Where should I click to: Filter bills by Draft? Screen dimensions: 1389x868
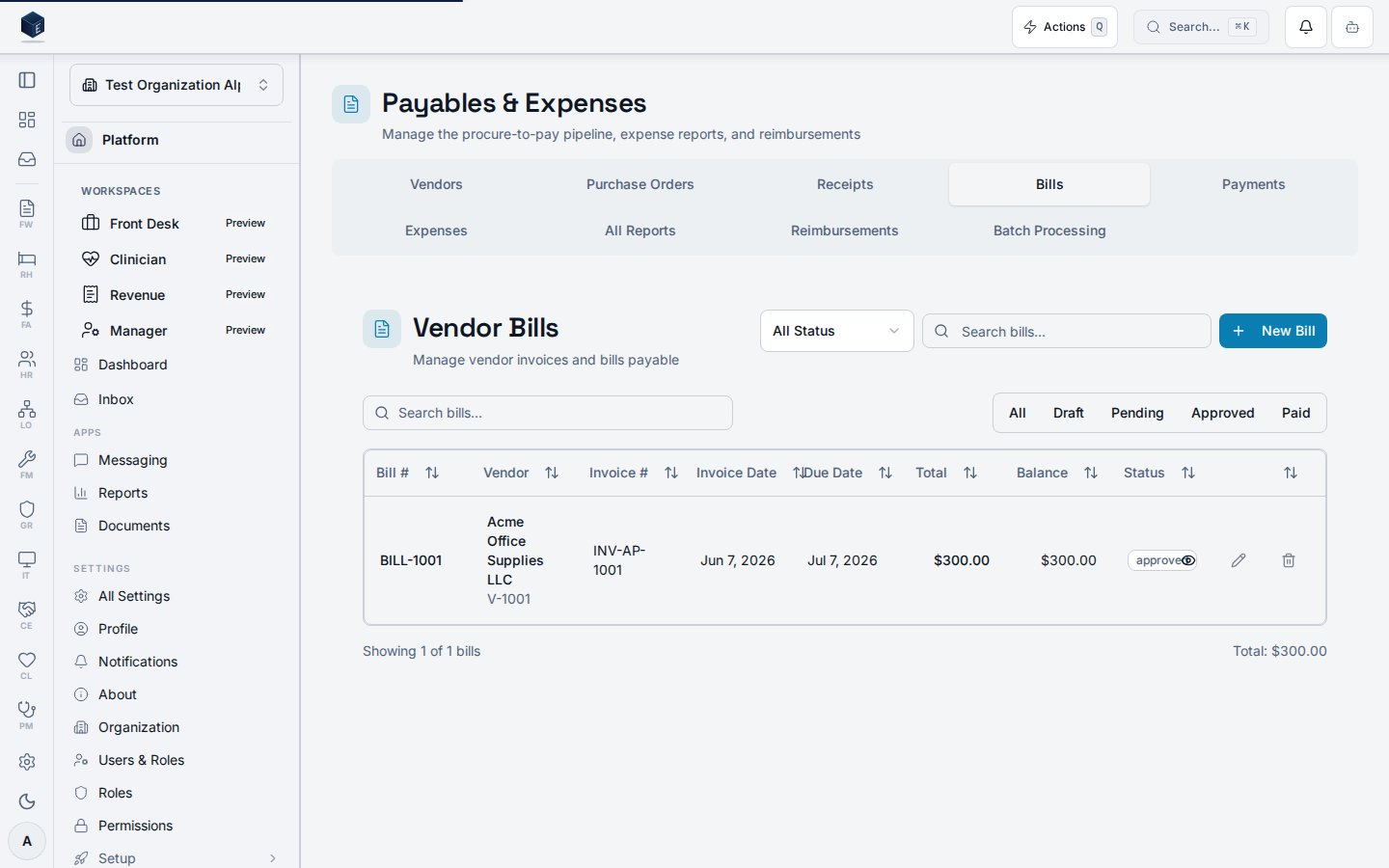coord(1068,413)
